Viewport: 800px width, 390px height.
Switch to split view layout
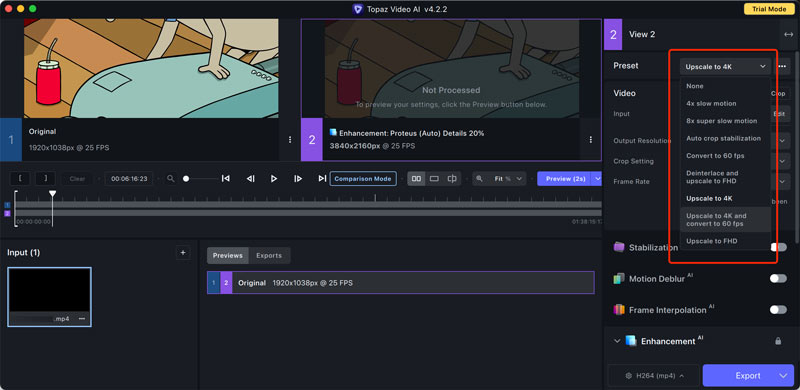452,179
